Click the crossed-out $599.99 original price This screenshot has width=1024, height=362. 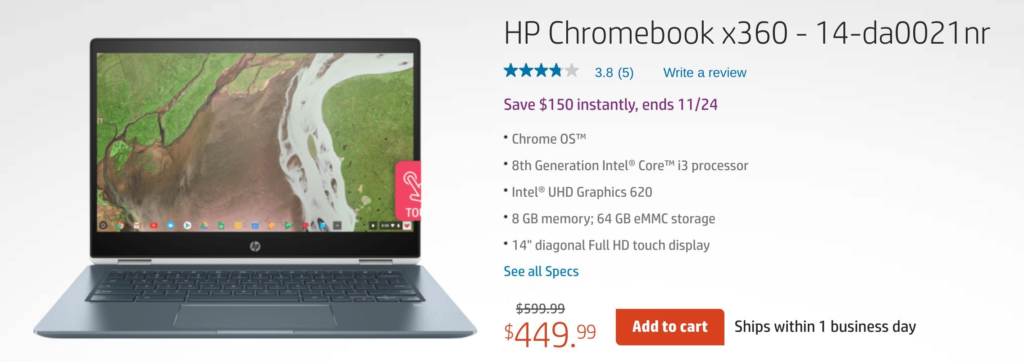coord(540,308)
